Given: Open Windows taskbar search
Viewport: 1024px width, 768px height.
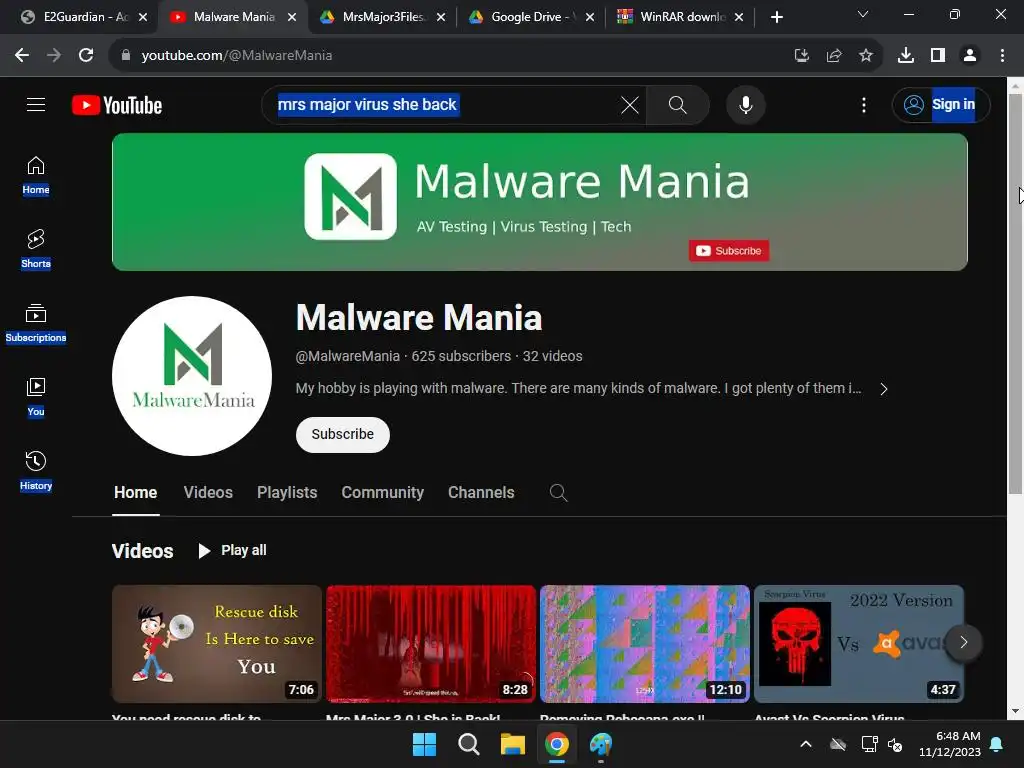Looking at the screenshot, I should [x=468, y=744].
